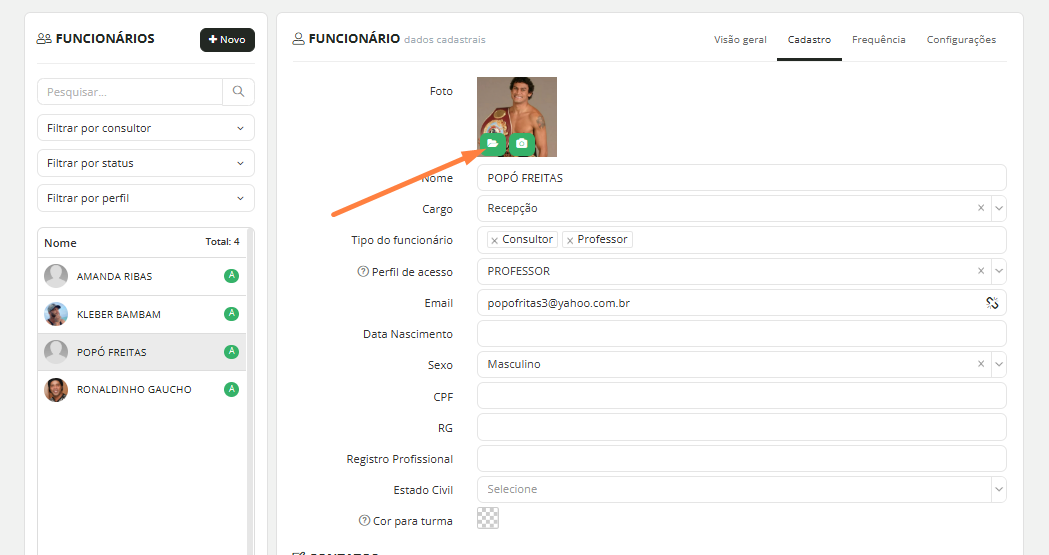Switch to the Frequência tab

click(878, 39)
